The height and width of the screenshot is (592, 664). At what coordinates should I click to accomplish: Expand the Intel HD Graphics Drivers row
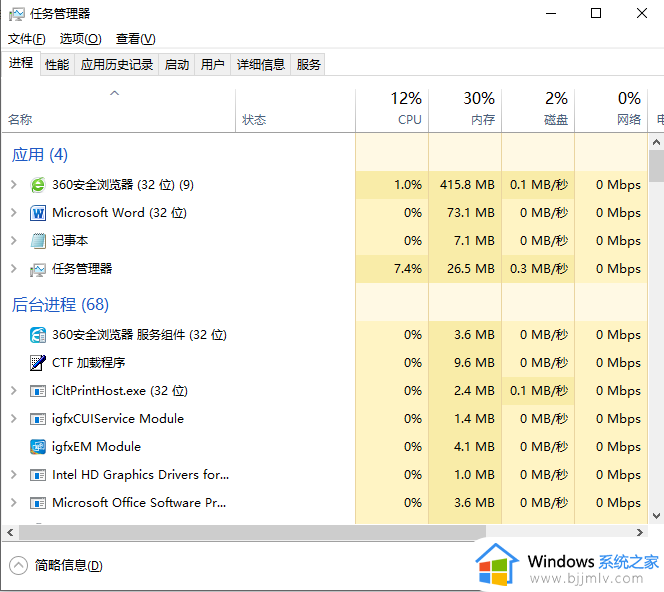click(x=14, y=474)
